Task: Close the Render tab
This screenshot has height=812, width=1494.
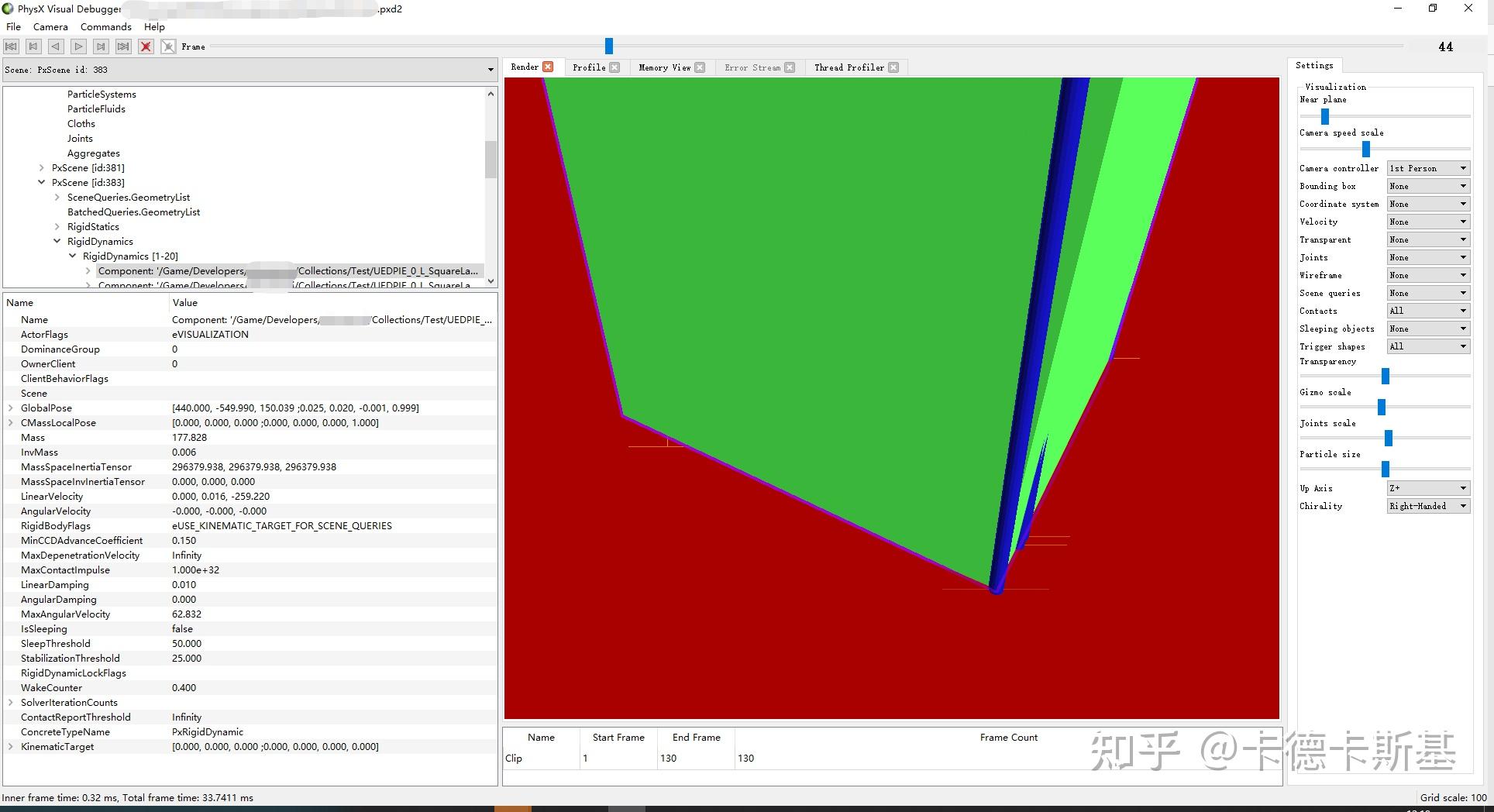Action: (x=548, y=67)
